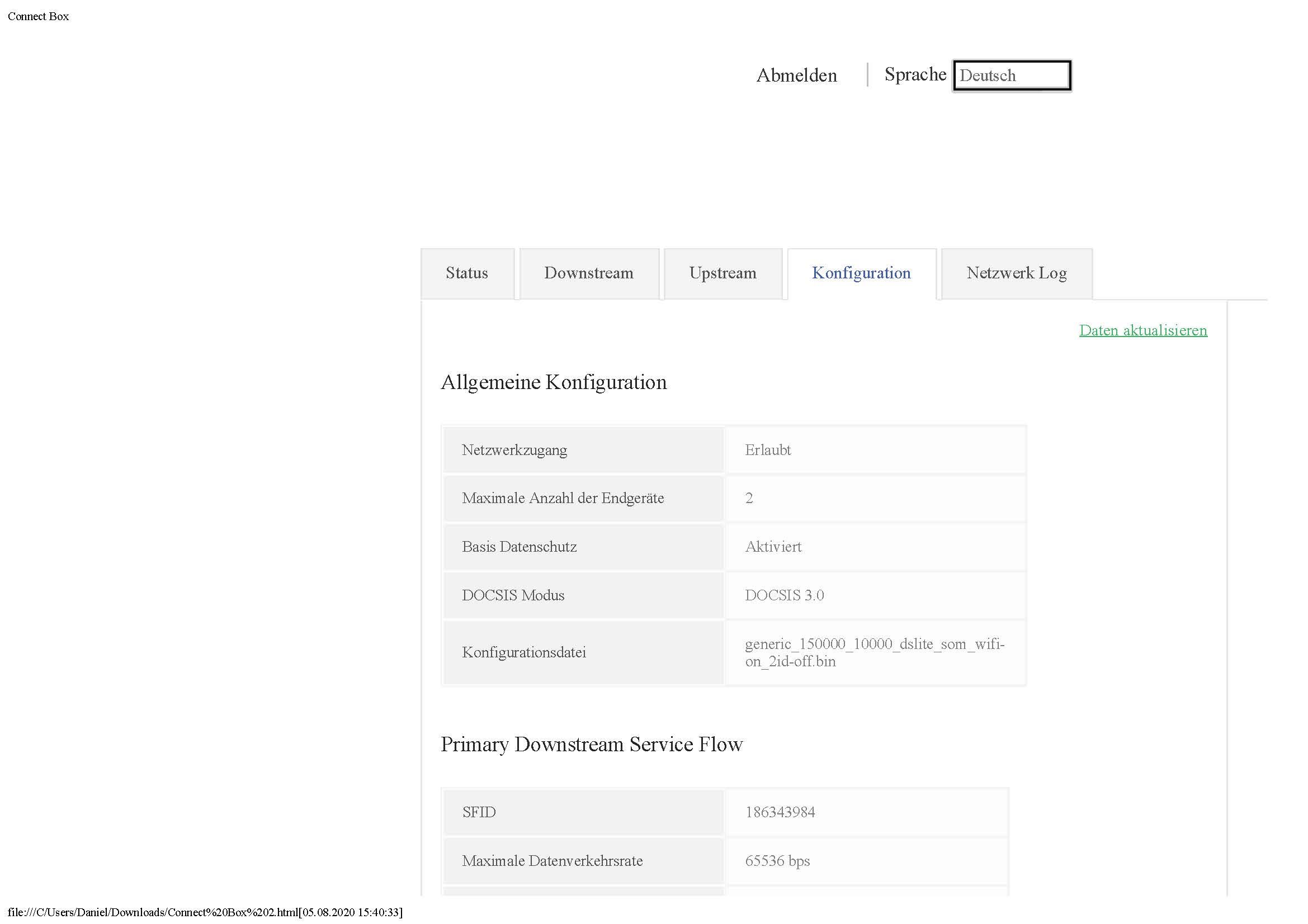This screenshot has height=924, width=1308.
Task: Click the Maximale Anzahl der Endgeräte label
Action: (562, 498)
